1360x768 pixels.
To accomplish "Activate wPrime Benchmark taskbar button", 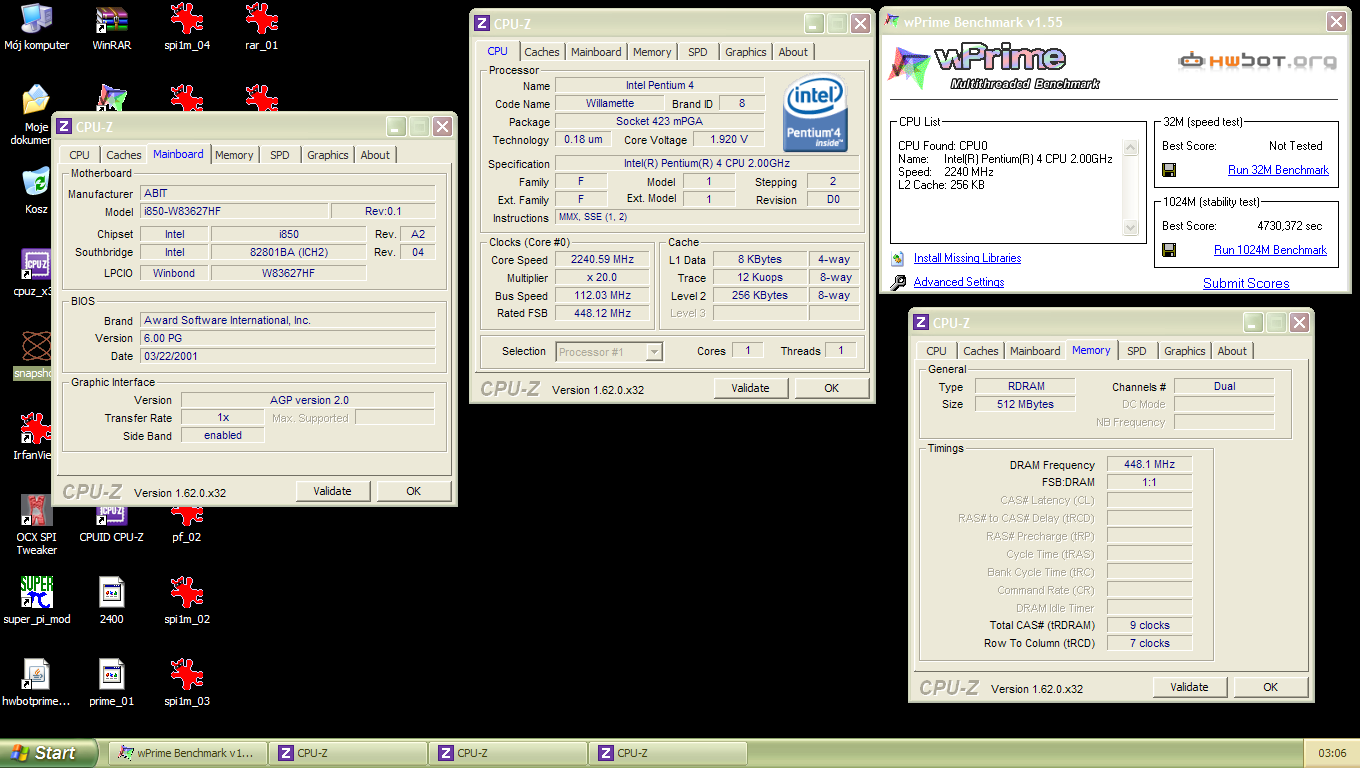I will coord(187,753).
